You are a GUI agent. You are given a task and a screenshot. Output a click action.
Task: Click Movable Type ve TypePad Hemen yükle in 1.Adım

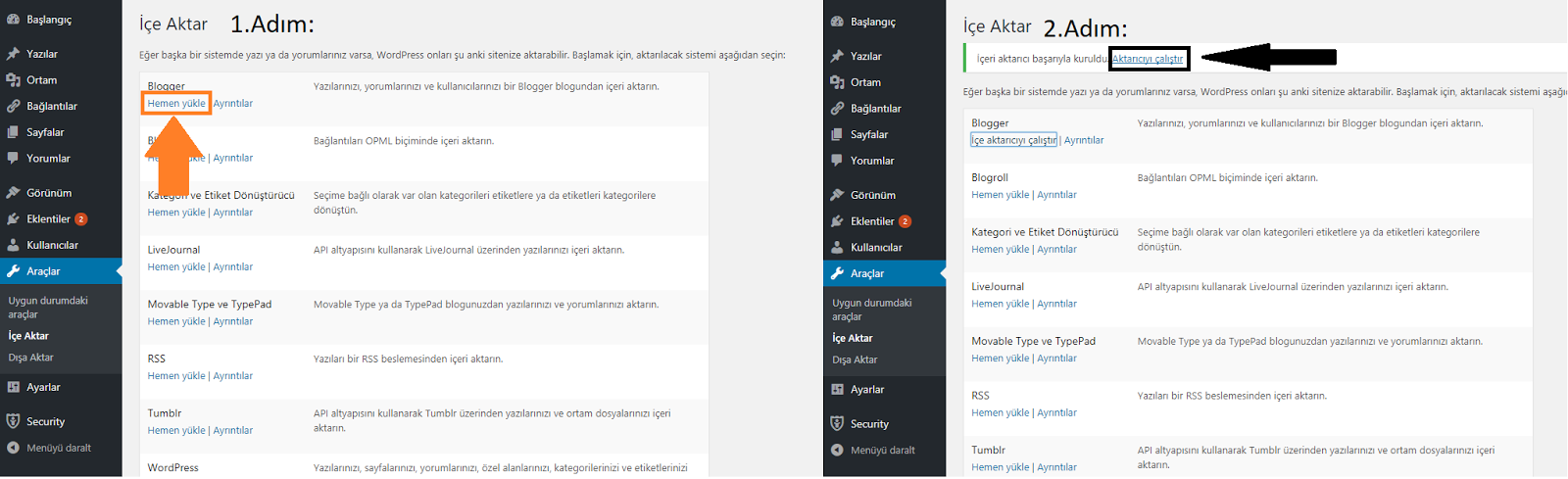pos(176,321)
